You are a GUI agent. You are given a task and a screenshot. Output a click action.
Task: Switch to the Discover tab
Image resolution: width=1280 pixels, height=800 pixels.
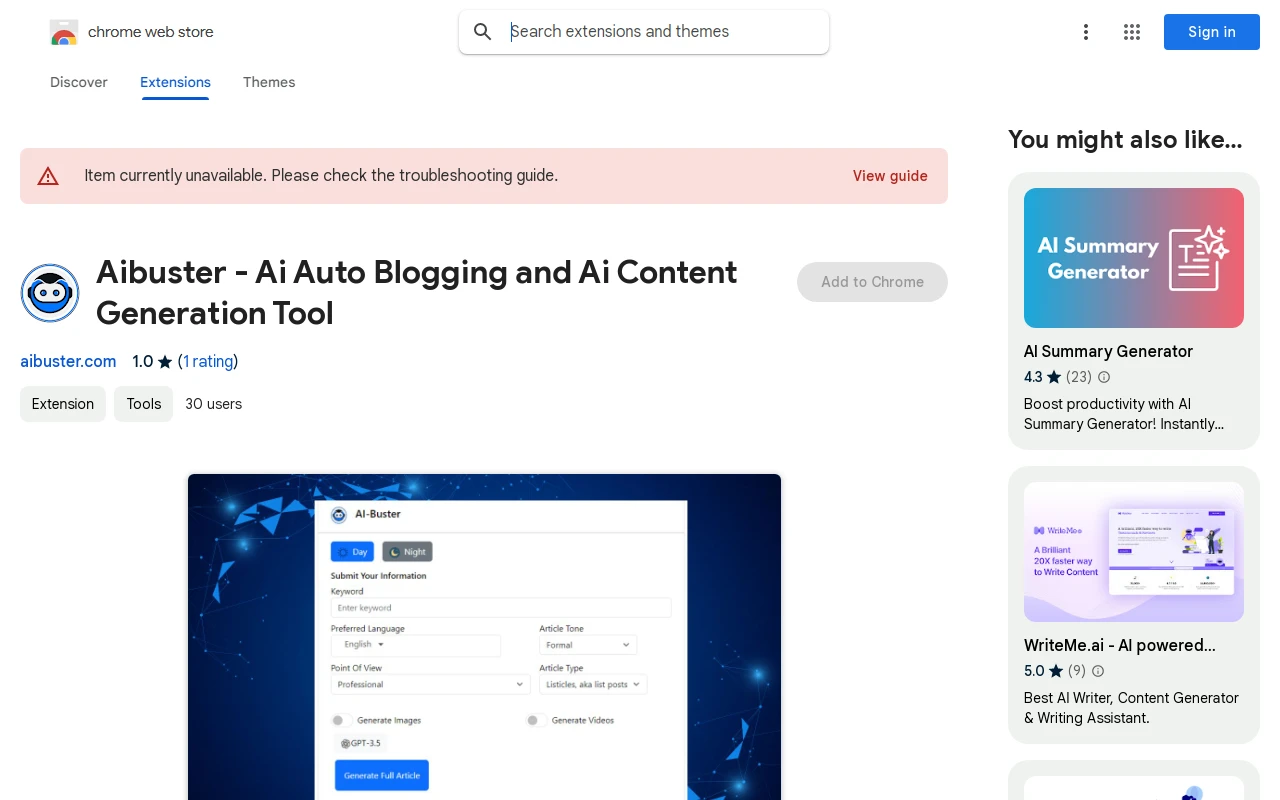[x=79, y=82]
